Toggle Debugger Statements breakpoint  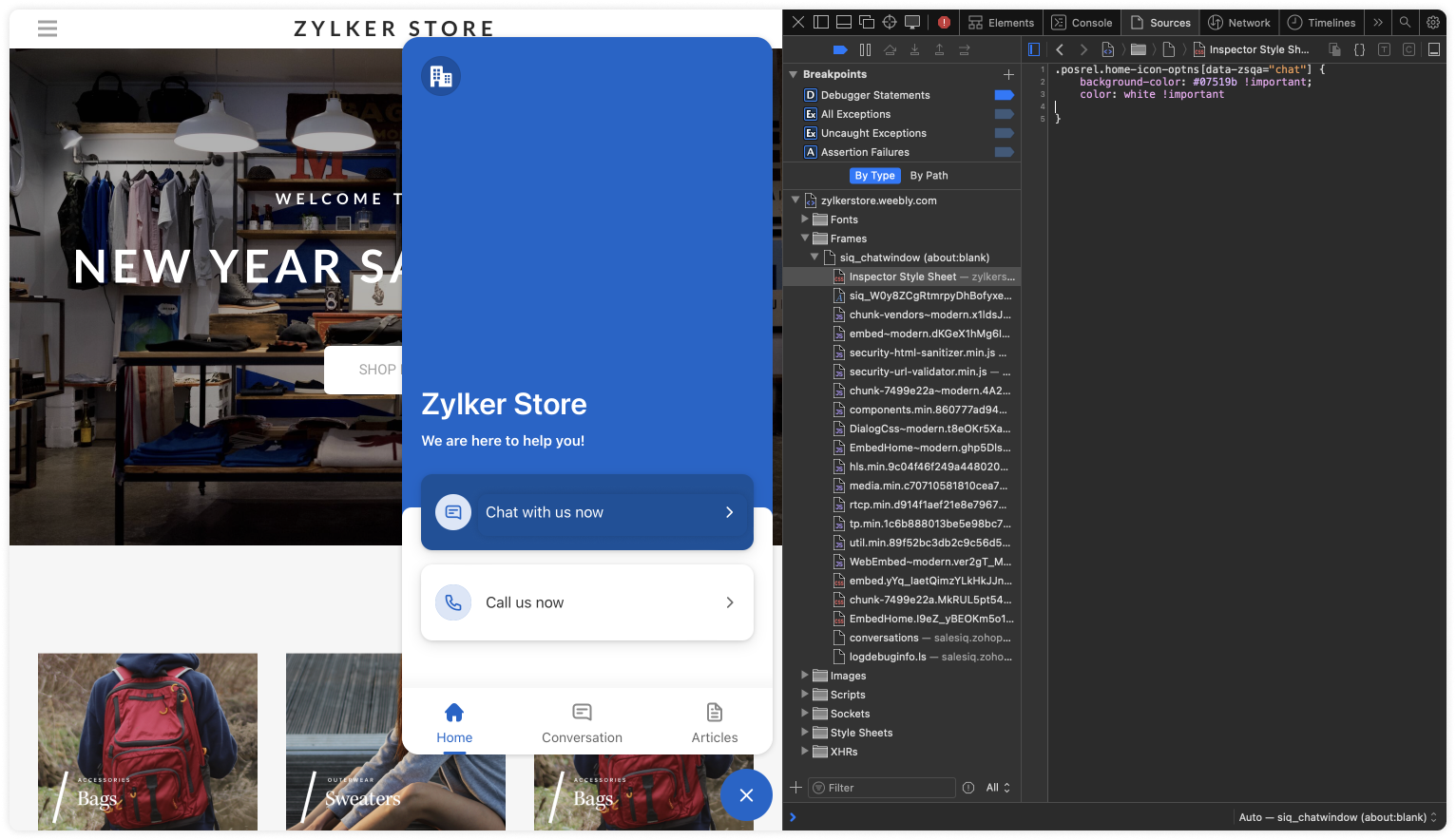(1004, 95)
